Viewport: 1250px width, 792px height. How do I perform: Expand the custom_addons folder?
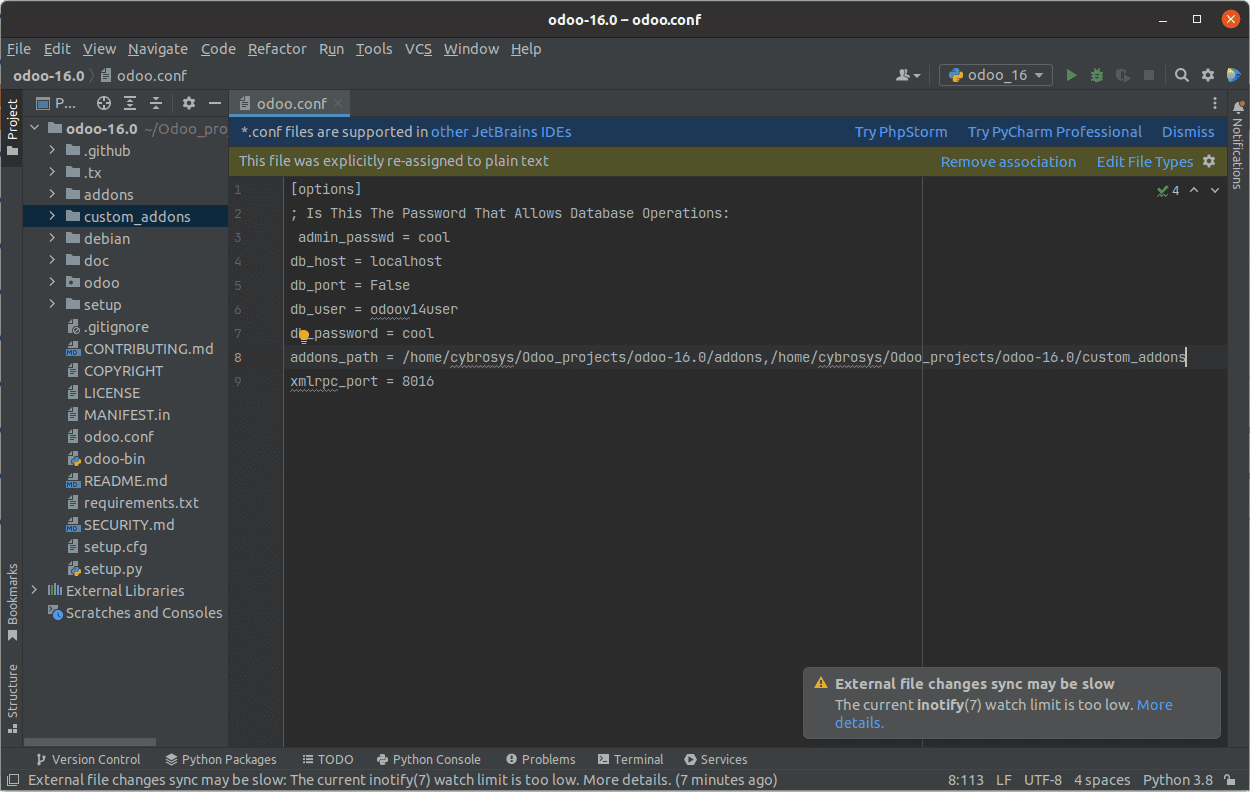pyautogui.click(x=52, y=216)
